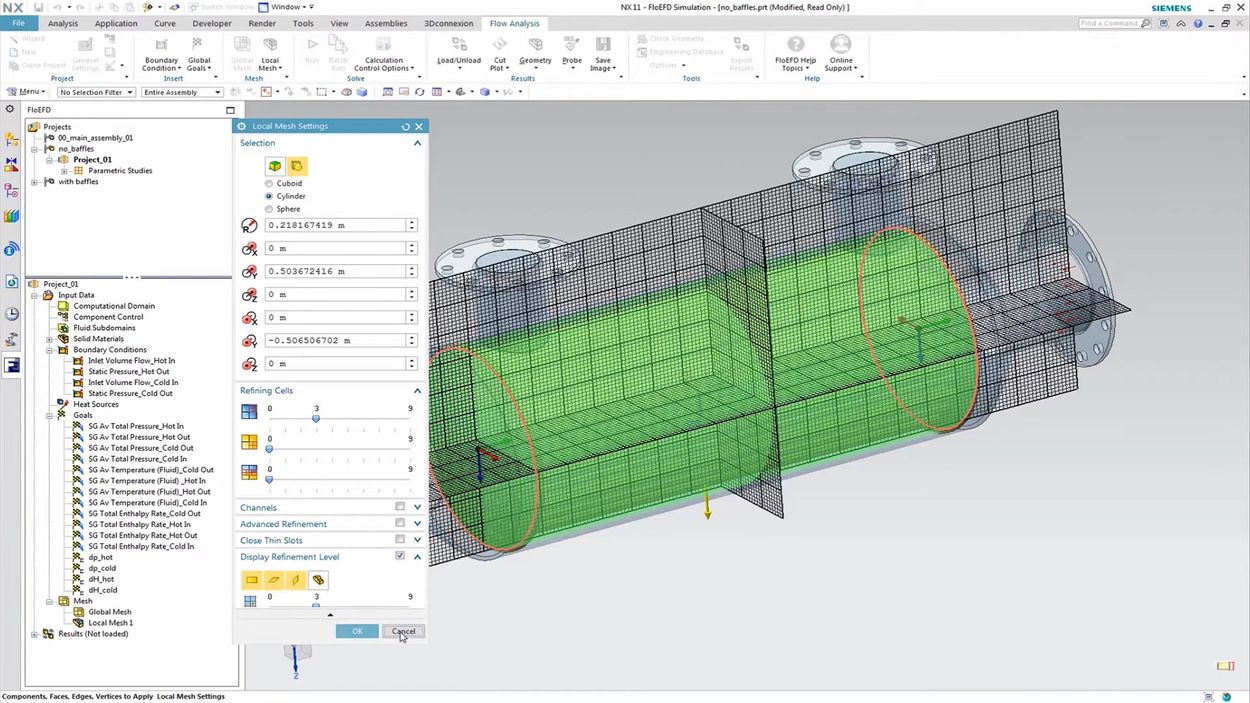Cancel the Local Mesh Settings dialog
Viewport: 1250px width, 703px height.
(403, 631)
